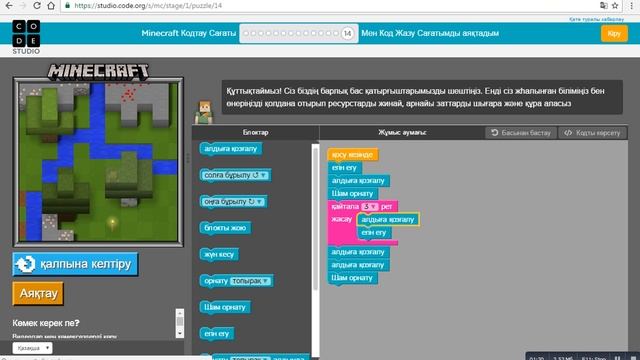Pick 'егін егу' toolbox block

217,333
